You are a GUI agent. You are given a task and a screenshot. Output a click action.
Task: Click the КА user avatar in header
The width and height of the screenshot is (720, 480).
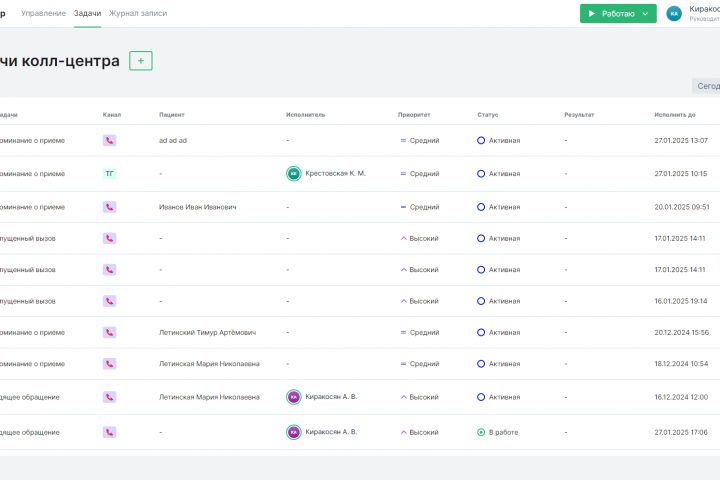pos(674,14)
